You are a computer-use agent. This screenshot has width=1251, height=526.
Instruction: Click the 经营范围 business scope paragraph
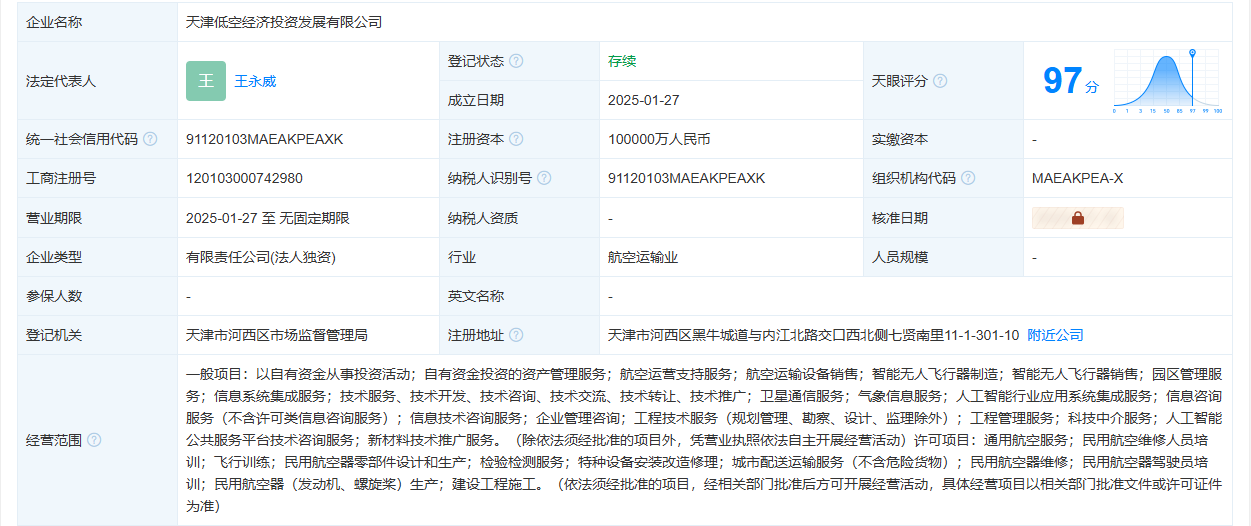[x=704, y=440]
